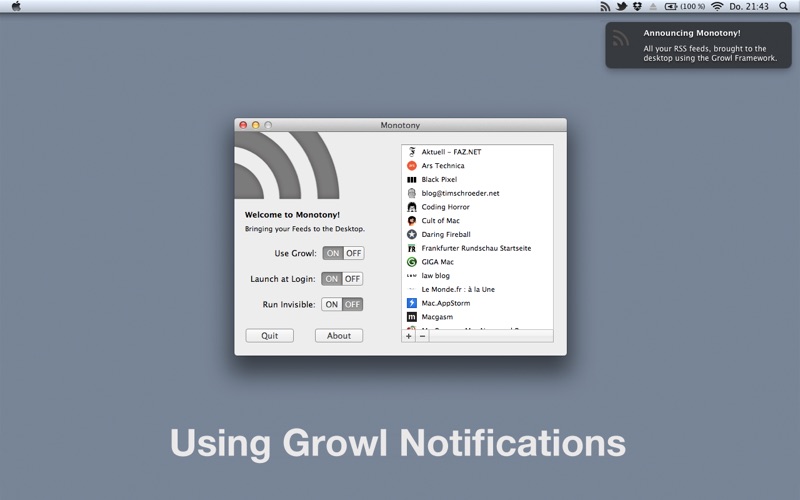Image resolution: width=800 pixels, height=500 pixels.
Task: Open the Dropbox menu bar icon
Action: pos(637,6)
